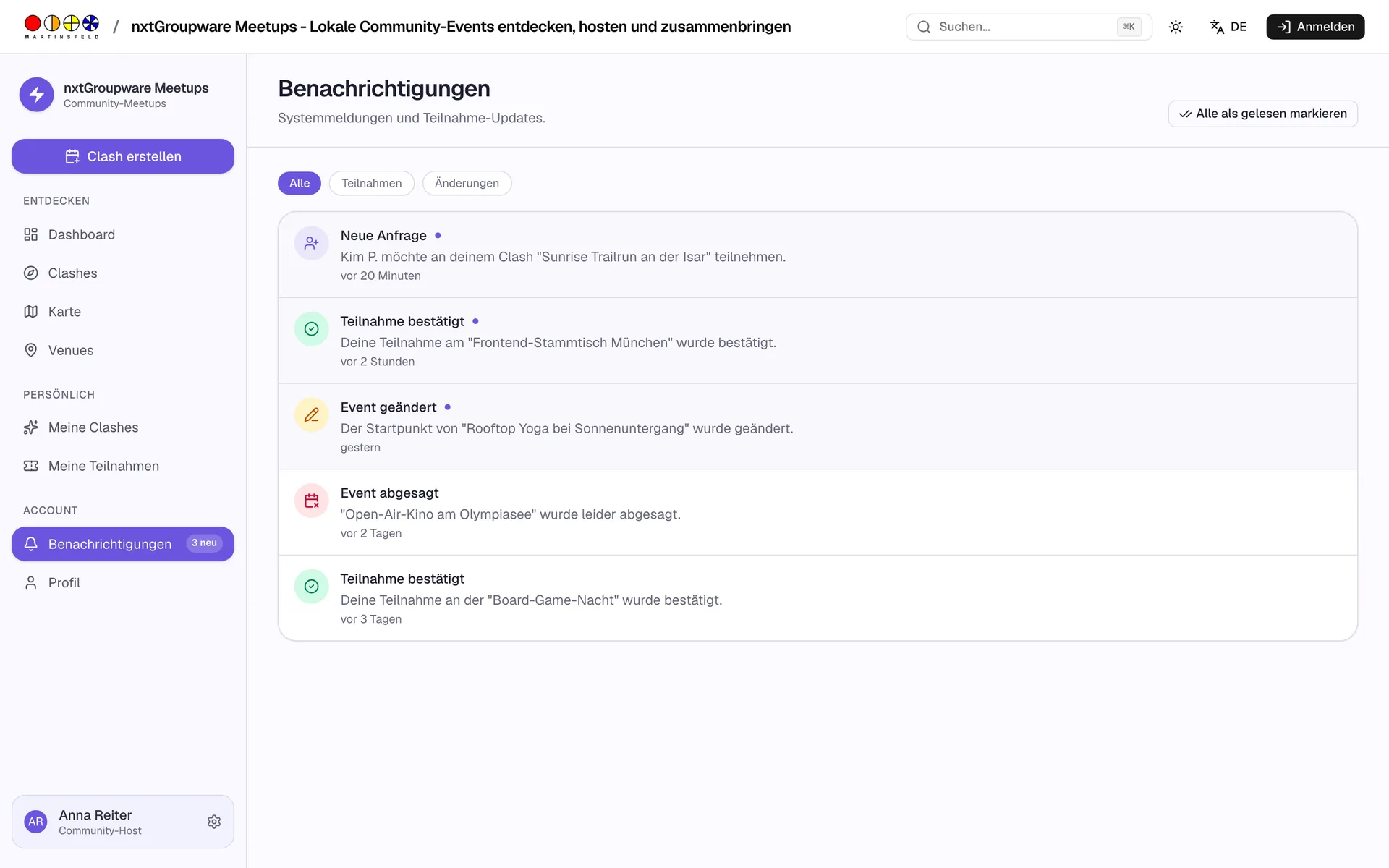This screenshot has width=1389, height=868.
Task: Click the Kim P. Sunrise Trailrun message text
Action: point(563,257)
